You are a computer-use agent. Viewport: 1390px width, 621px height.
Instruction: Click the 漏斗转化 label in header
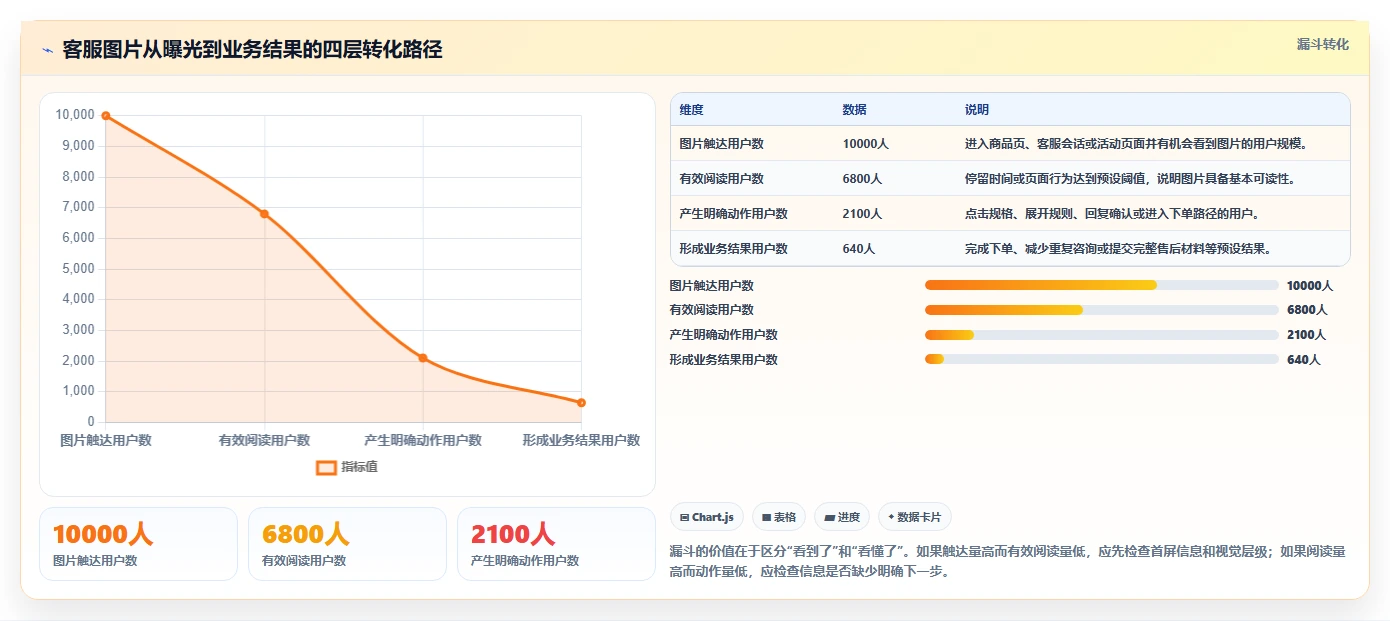coord(1323,45)
